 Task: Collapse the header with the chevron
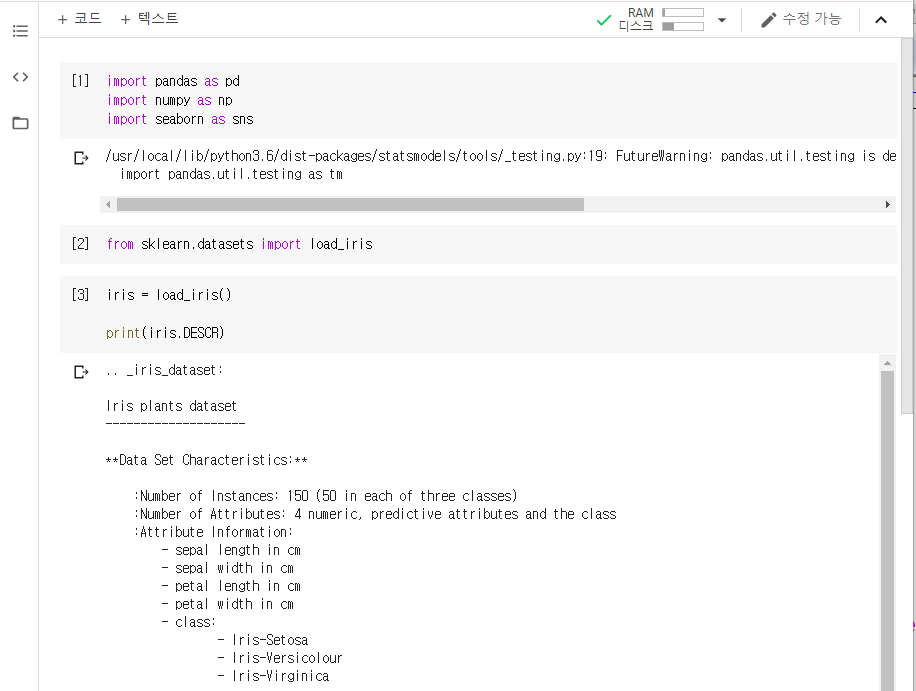[881, 20]
